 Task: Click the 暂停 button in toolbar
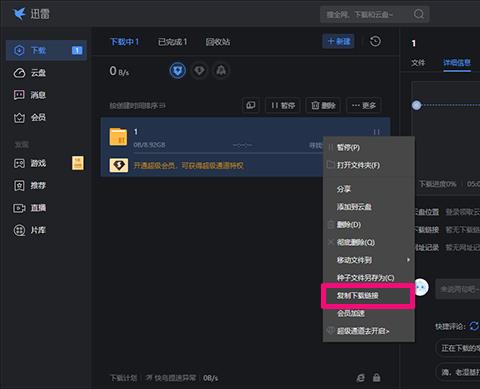283,105
